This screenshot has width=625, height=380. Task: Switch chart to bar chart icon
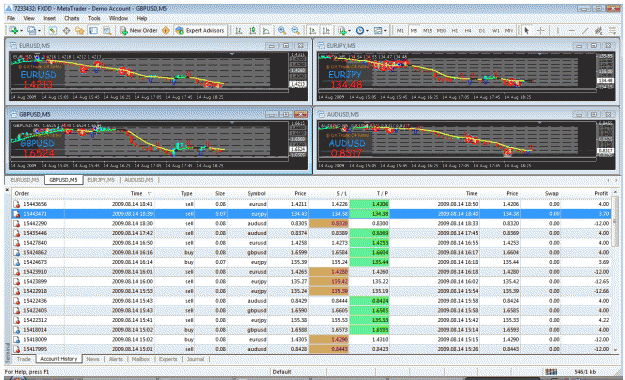coord(238,31)
